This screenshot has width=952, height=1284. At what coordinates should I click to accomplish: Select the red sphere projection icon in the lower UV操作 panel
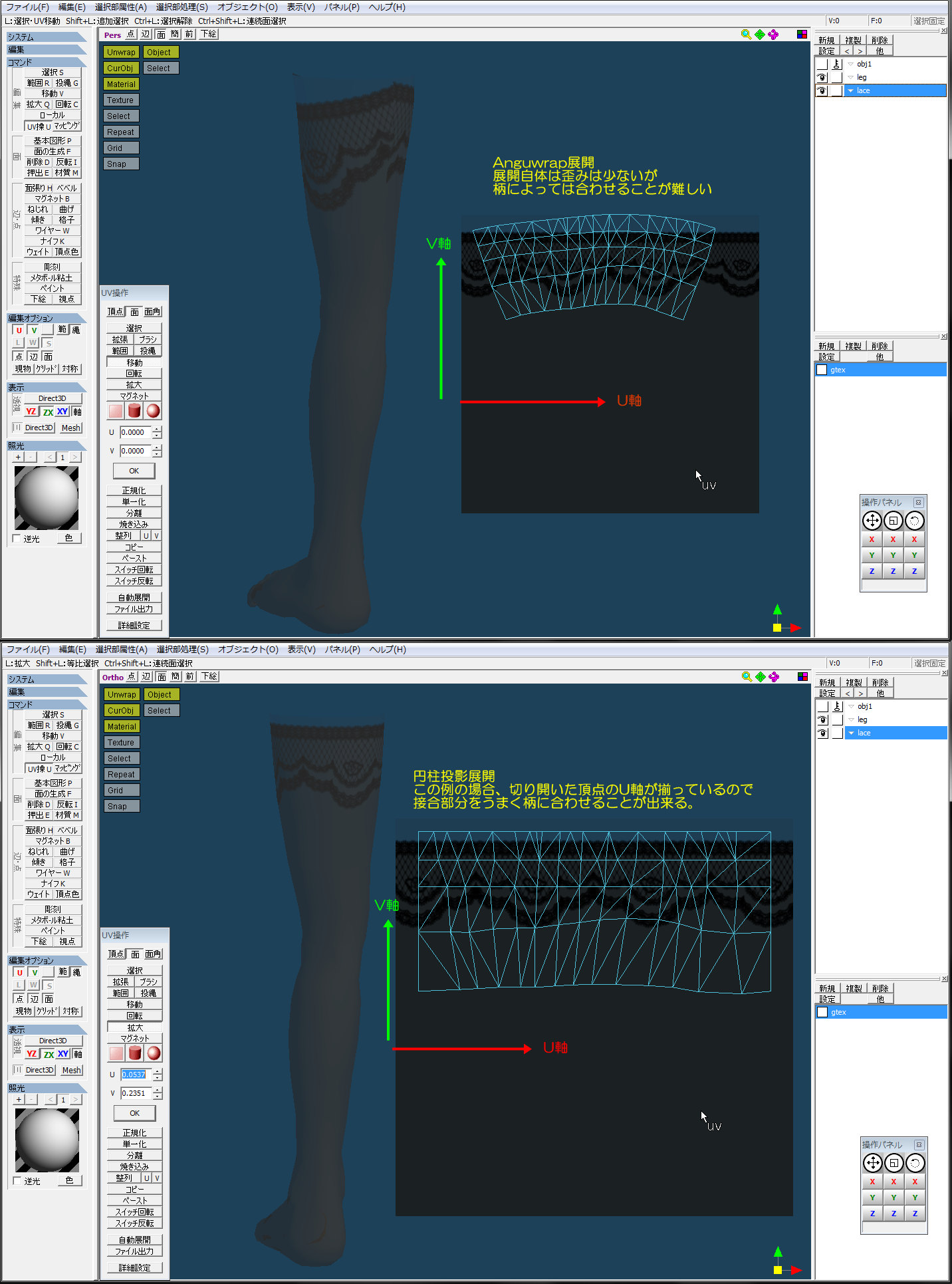tap(154, 1053)
